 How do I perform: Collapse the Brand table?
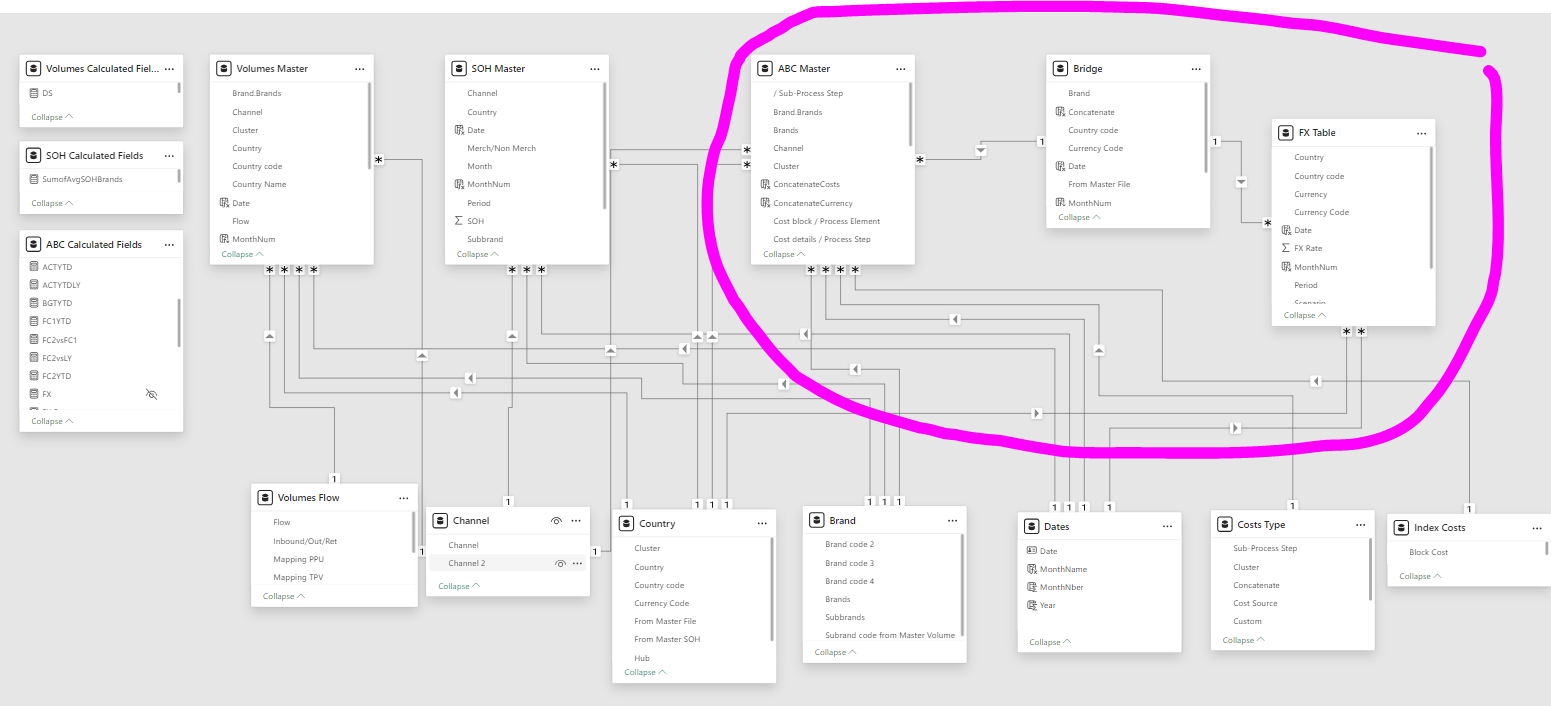tap(834, 652)
